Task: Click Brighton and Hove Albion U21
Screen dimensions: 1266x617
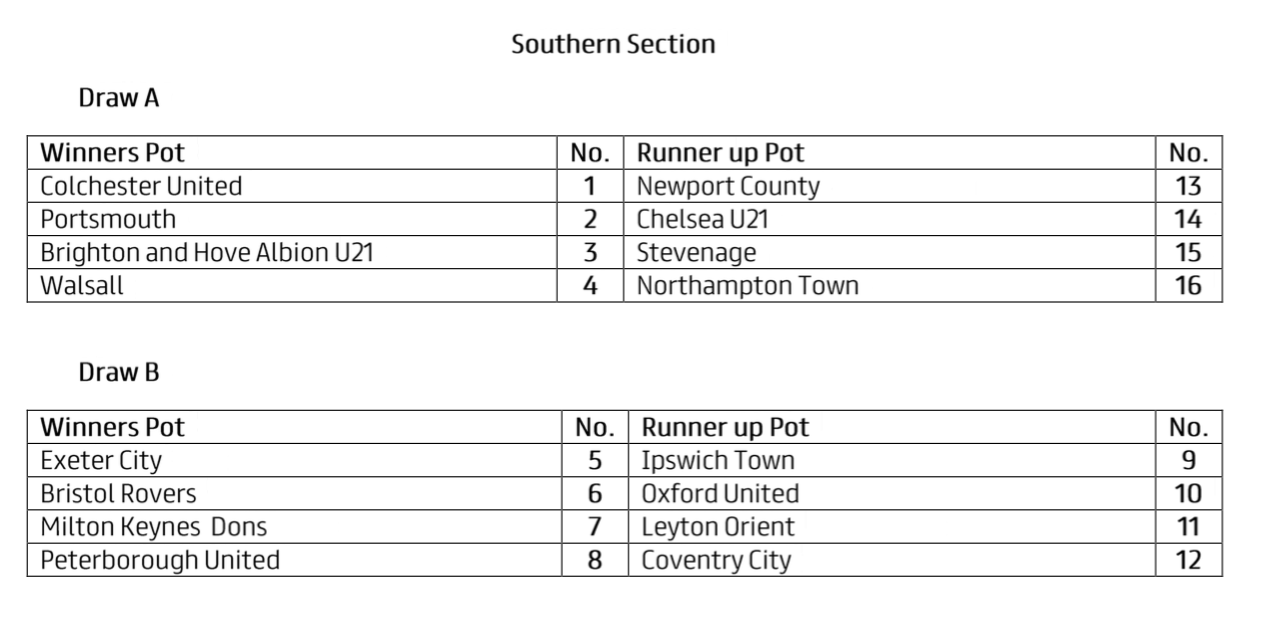Action: coord(206,252)
